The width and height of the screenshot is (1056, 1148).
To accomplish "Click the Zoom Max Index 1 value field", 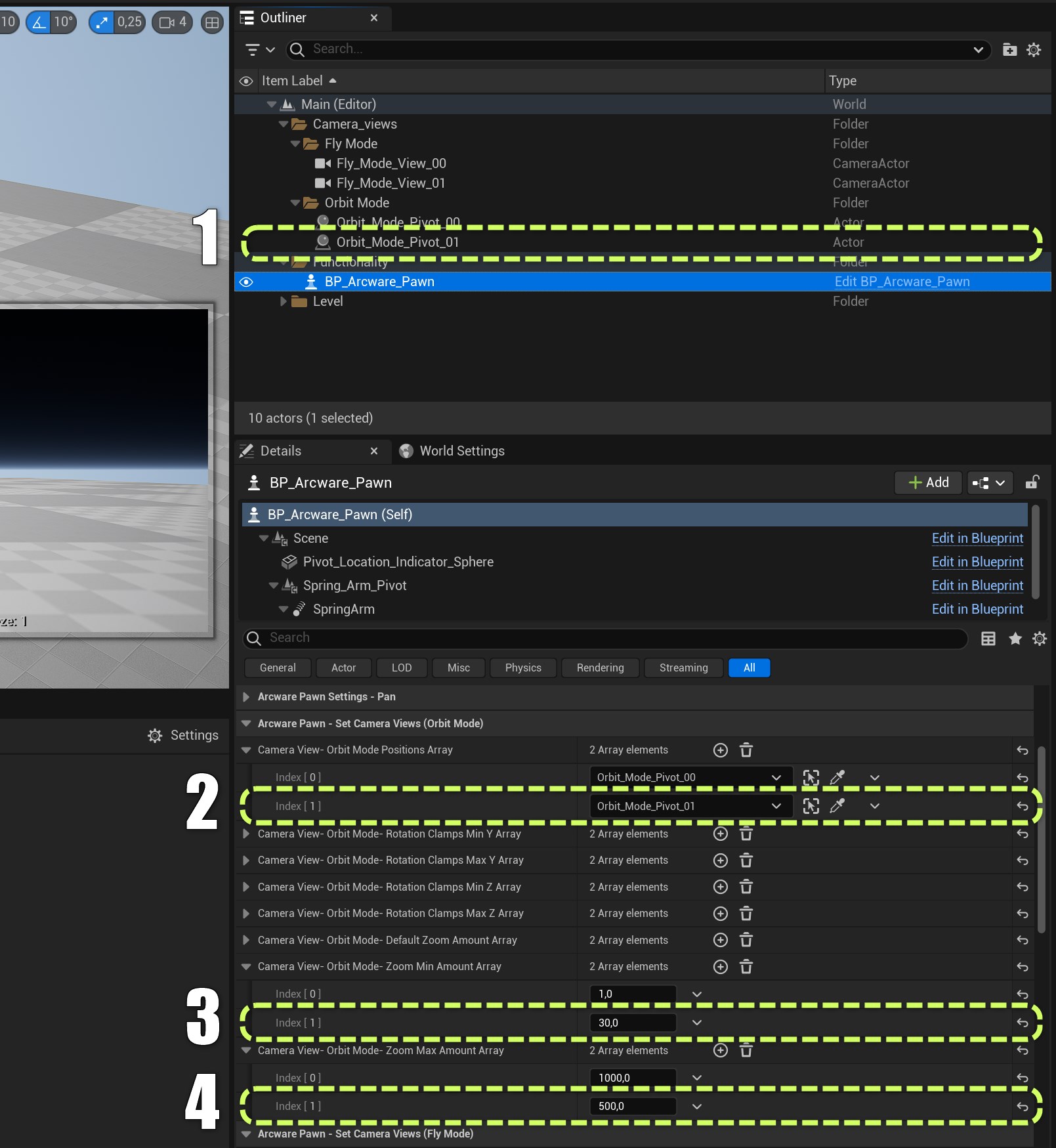I will pyautogui.click(x=633, y=1106).
